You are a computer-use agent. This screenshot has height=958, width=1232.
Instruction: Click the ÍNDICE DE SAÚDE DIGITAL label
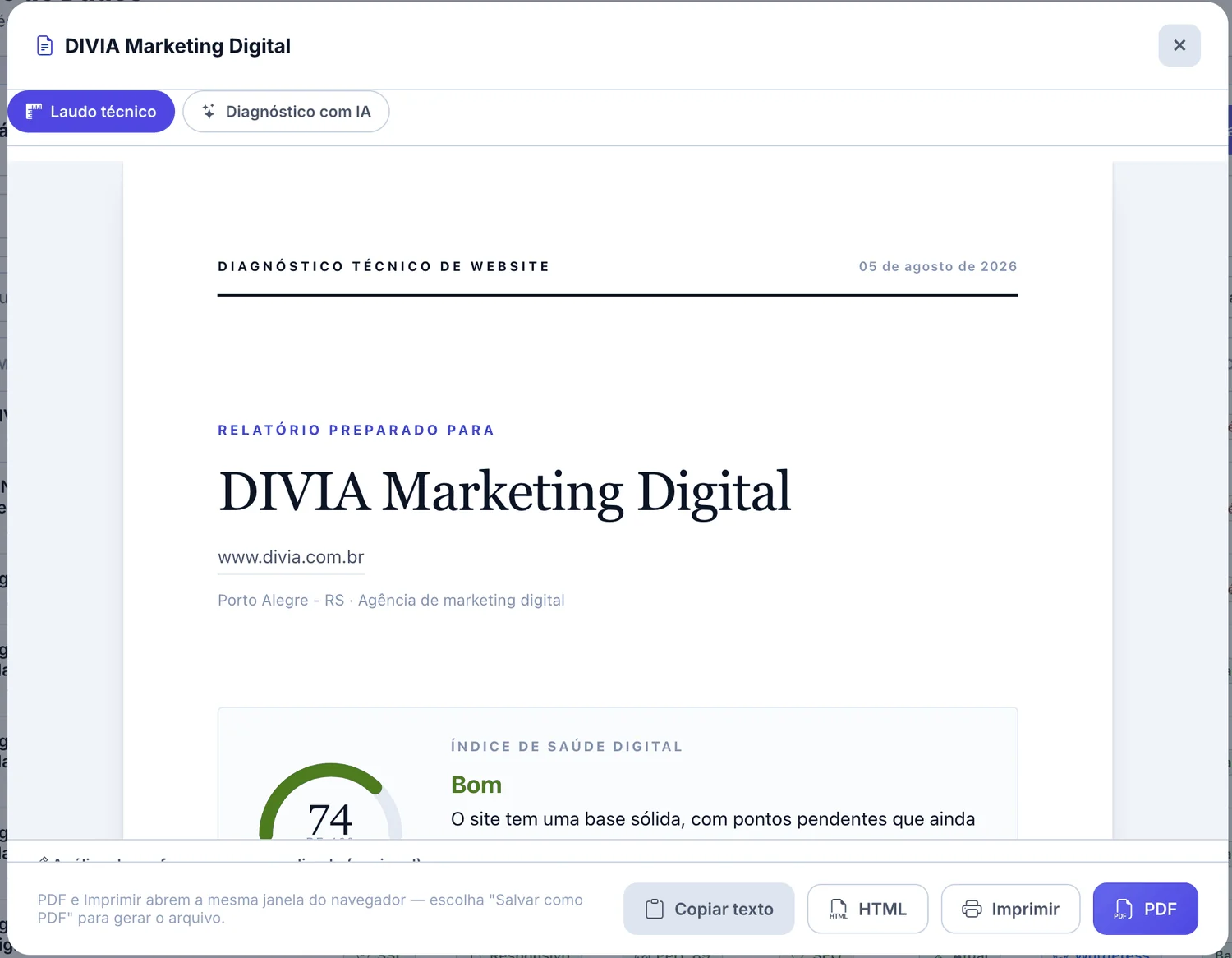(x=567, y=746)
